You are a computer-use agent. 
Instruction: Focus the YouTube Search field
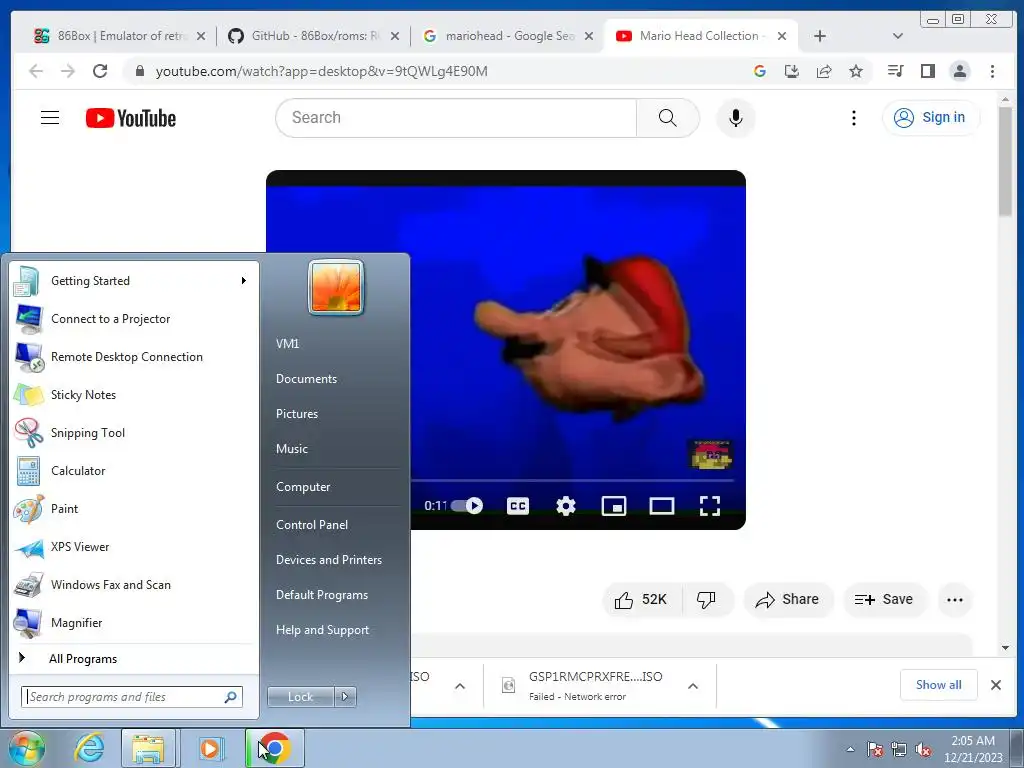[x=456, y=118]
